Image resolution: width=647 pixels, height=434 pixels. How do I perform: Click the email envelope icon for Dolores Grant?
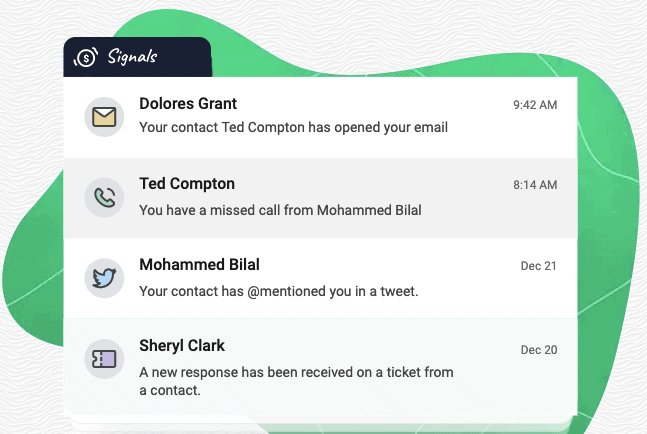coord(104,117)
